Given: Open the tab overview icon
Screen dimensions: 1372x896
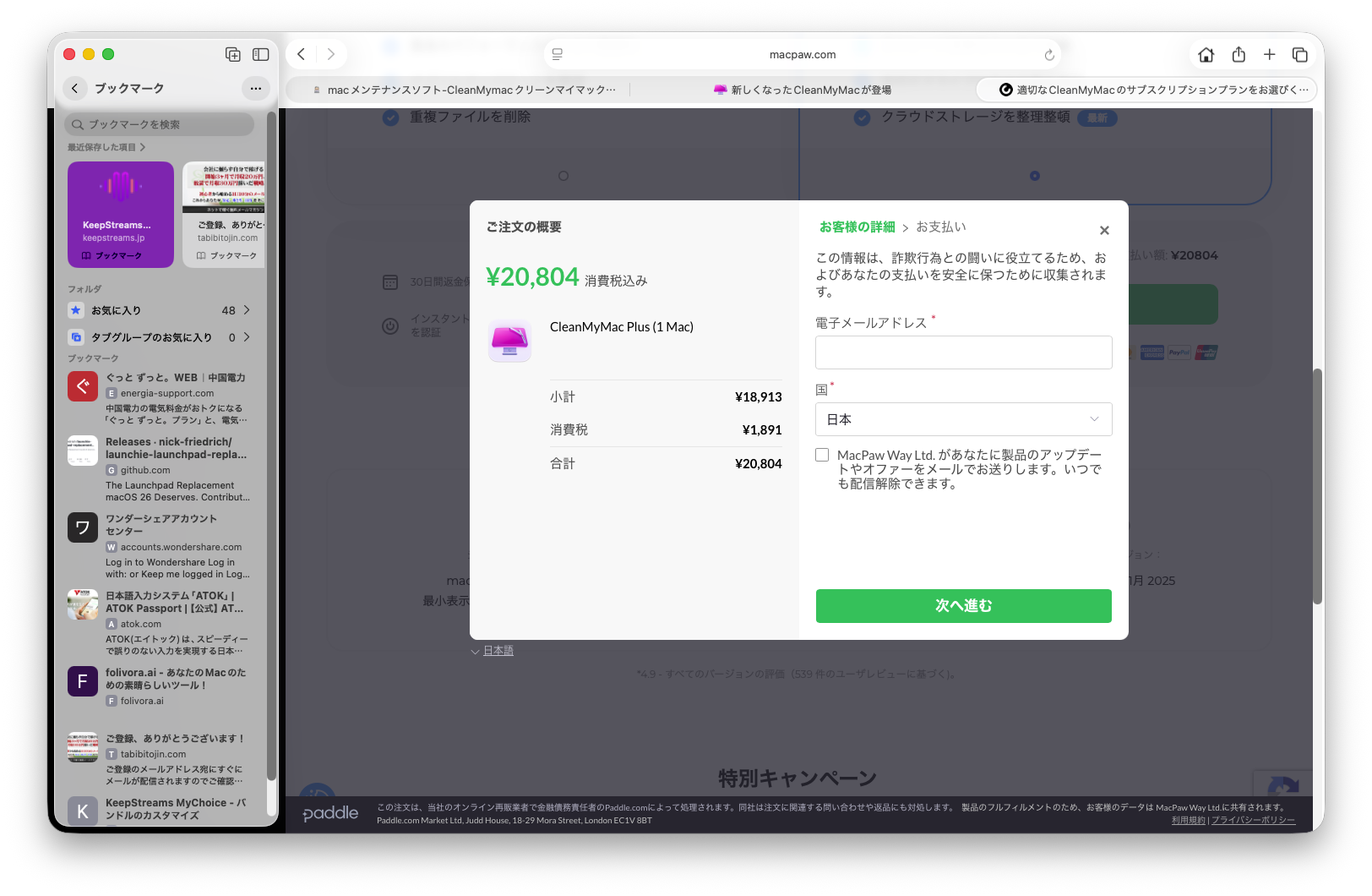Looking at the screenshot, I should (x=1299, y=55).
